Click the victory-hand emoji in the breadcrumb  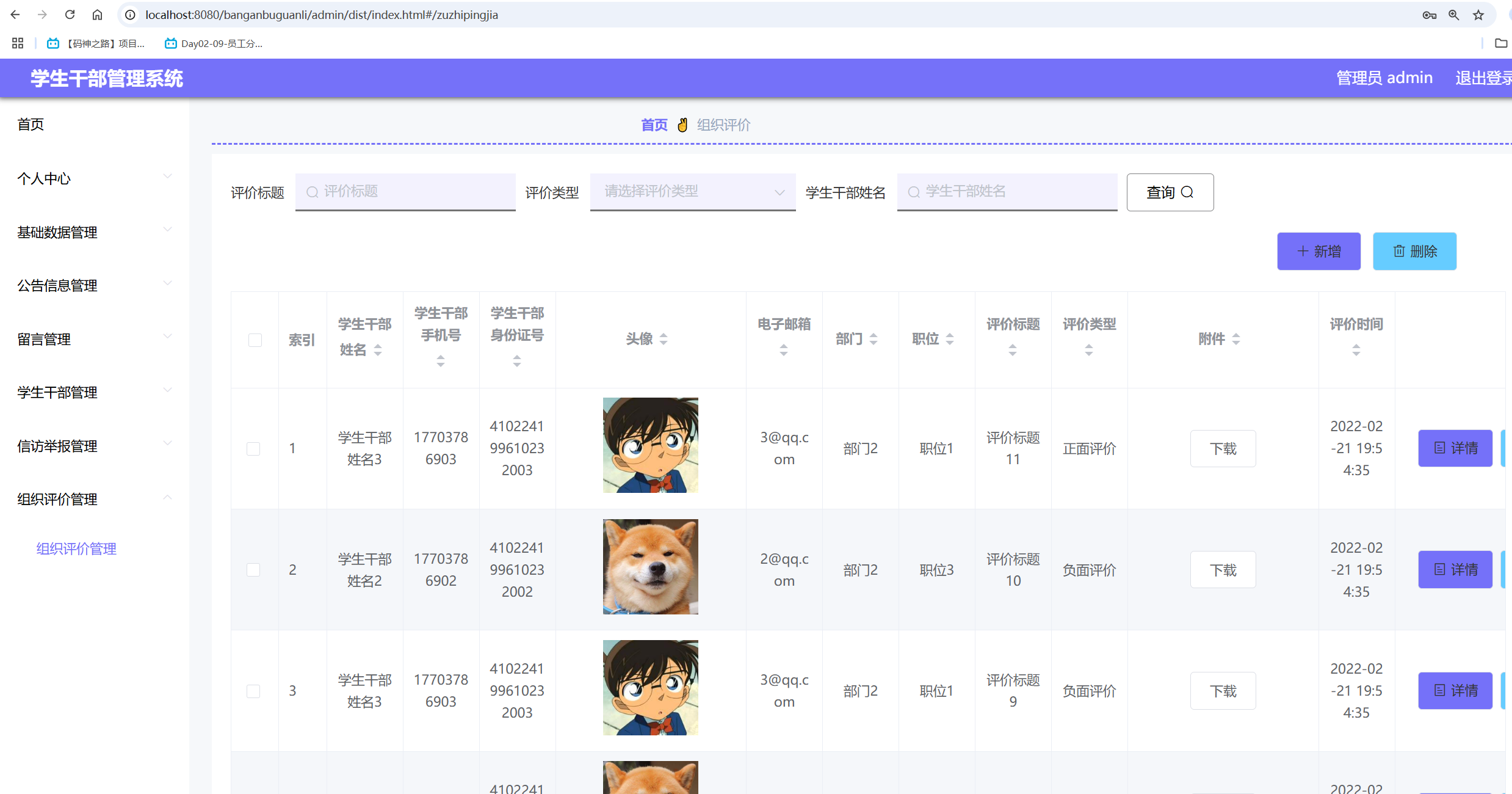[682, 124]
